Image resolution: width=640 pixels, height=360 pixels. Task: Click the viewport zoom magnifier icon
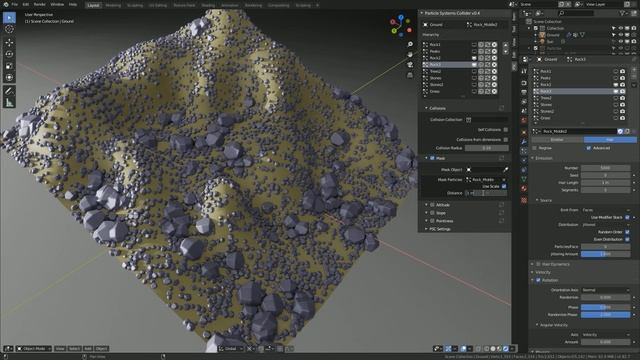pyautogui.click(x=410, y=44)
